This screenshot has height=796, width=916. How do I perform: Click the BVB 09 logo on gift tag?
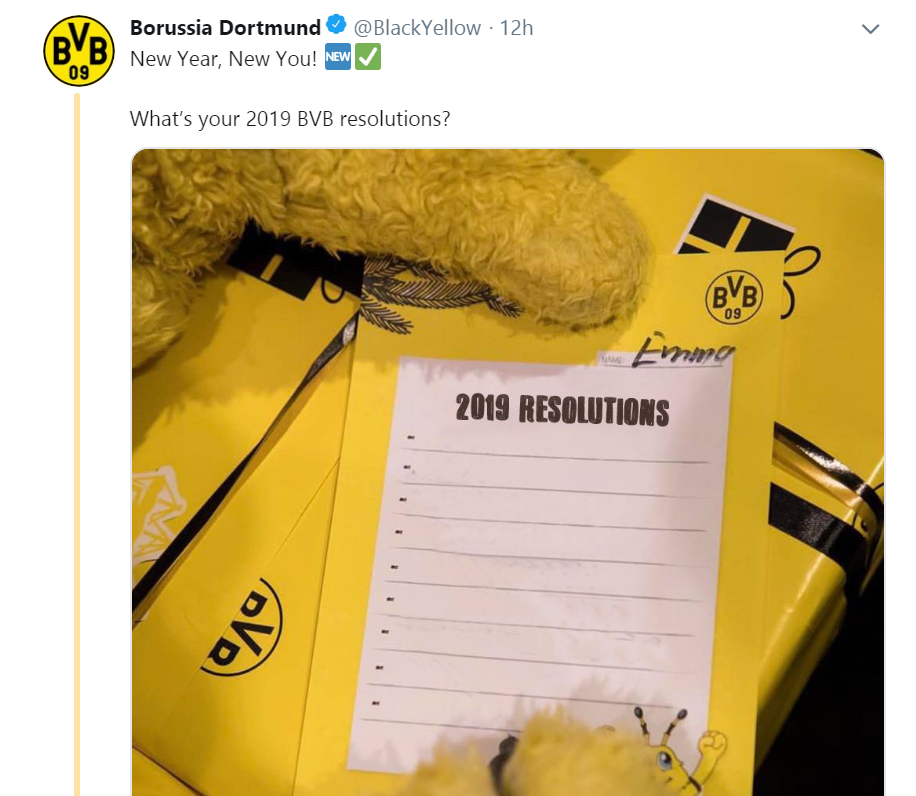tap(734, 298)
